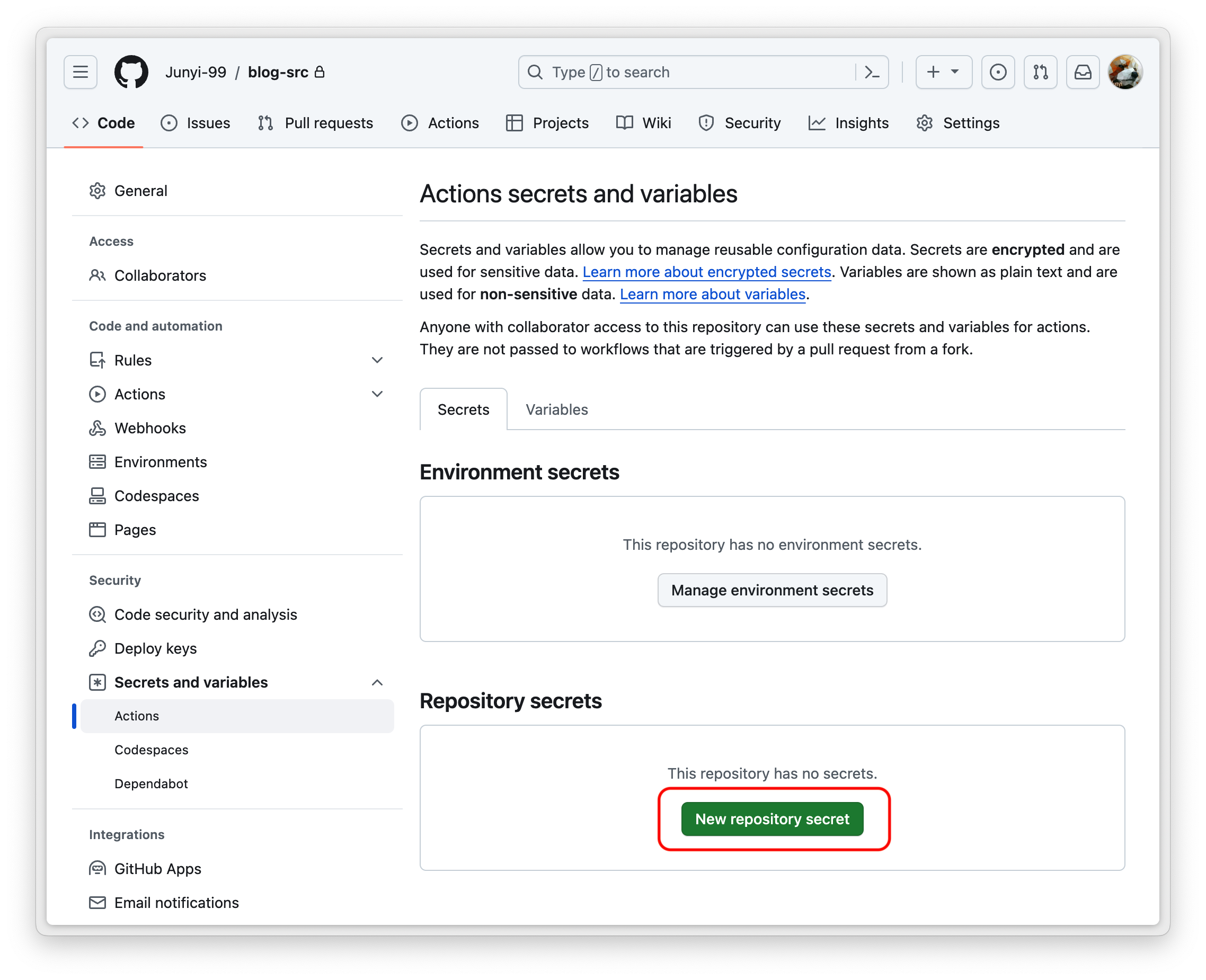The height and width of the screenshot is (980, 1206).
Task: Click the Actions workflow icon in navbar
Action: 409,122
